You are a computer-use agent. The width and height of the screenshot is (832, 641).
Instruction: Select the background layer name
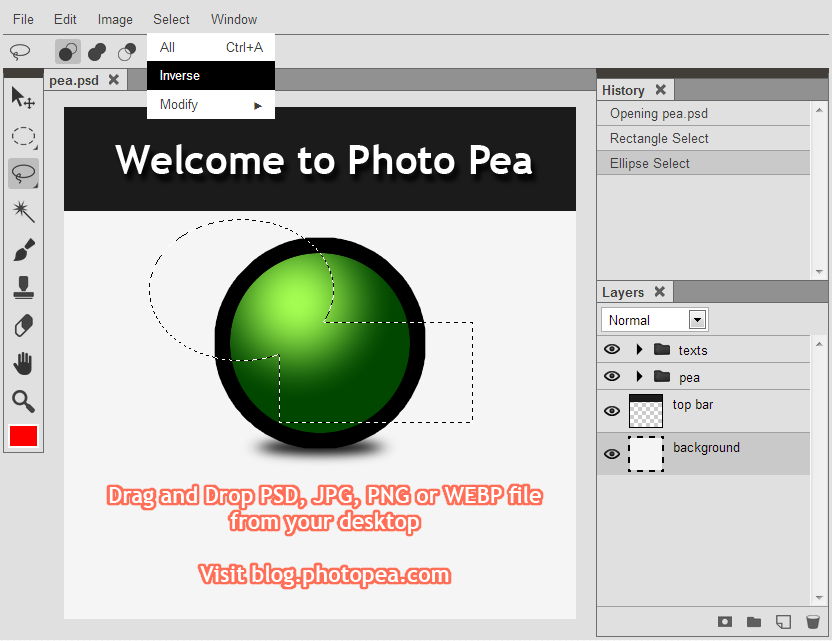(x=706, y=448)
